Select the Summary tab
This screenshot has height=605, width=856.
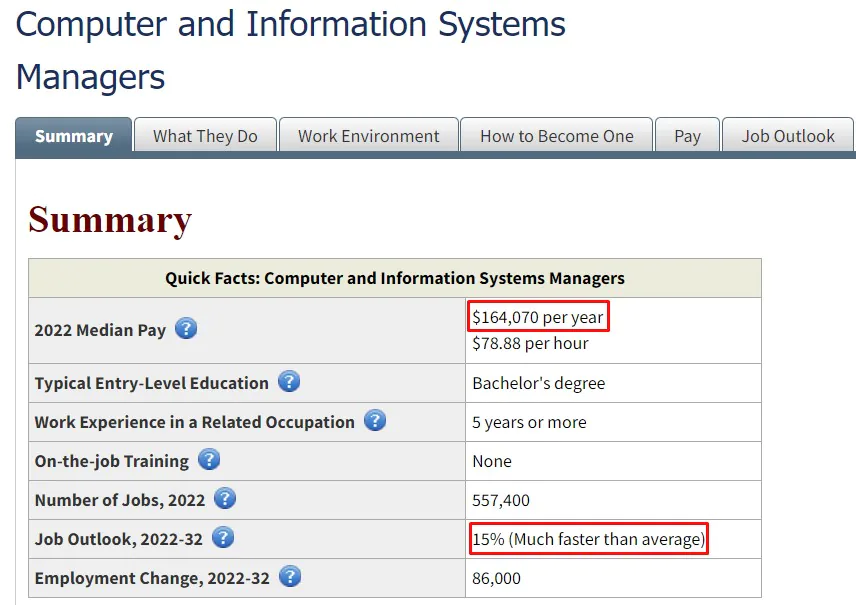coord(74,135)
